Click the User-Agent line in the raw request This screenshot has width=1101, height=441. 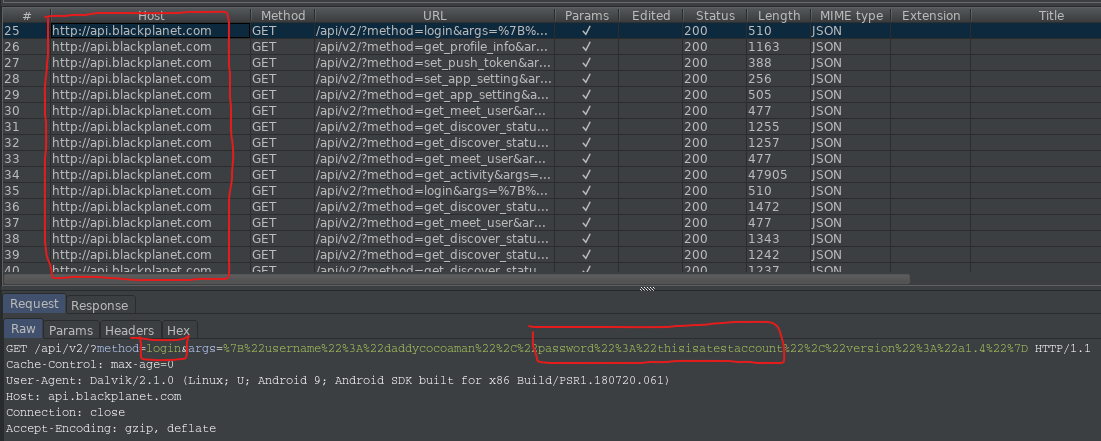click(x=337, y=380)
